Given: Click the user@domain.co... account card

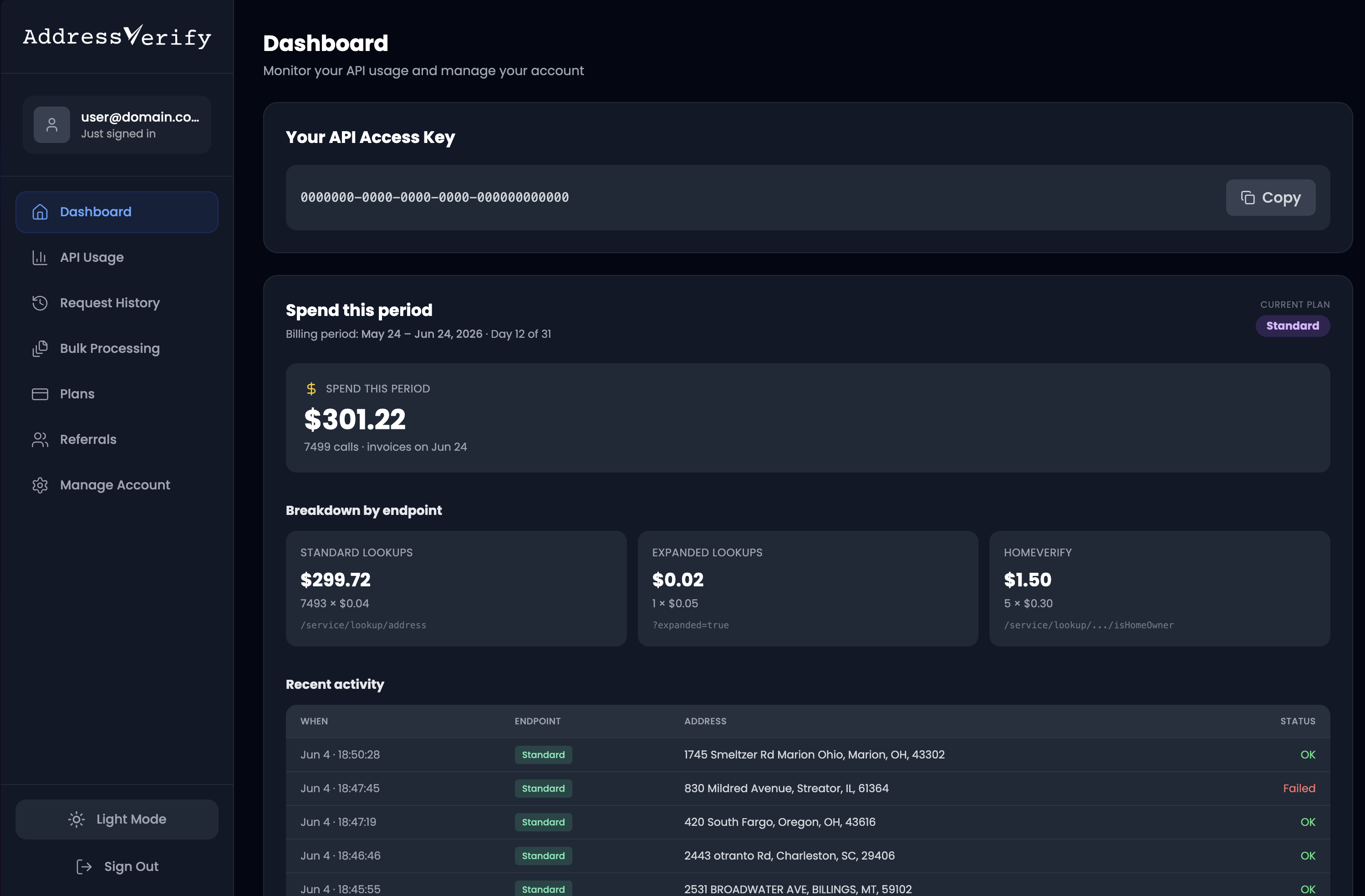Looking at the screenshot, I should point(117,124).
